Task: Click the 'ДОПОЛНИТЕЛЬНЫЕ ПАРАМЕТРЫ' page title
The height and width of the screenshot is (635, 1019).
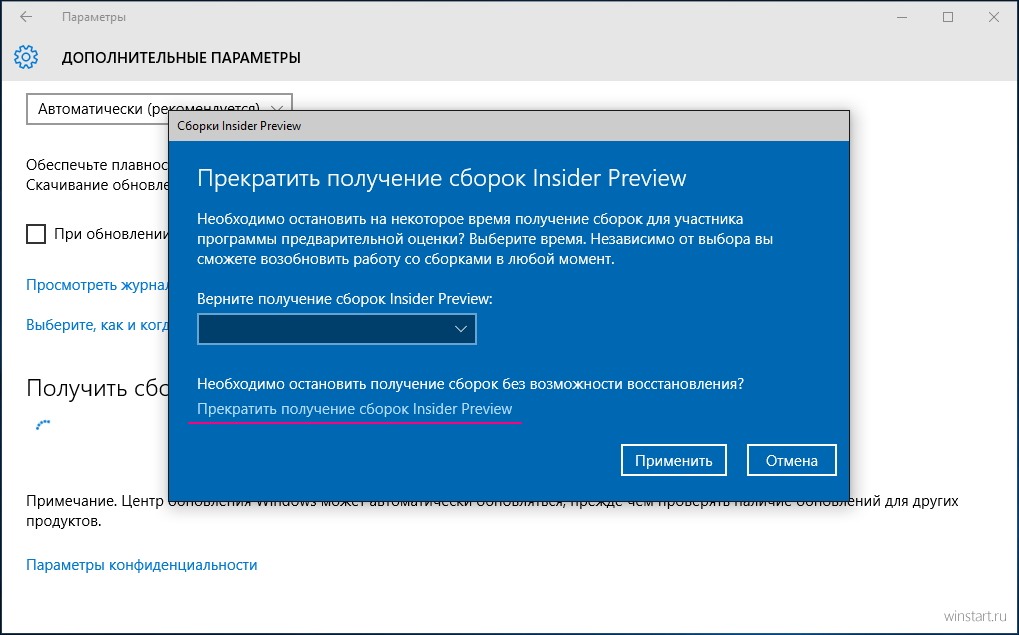Action: [x=181, y=58]
